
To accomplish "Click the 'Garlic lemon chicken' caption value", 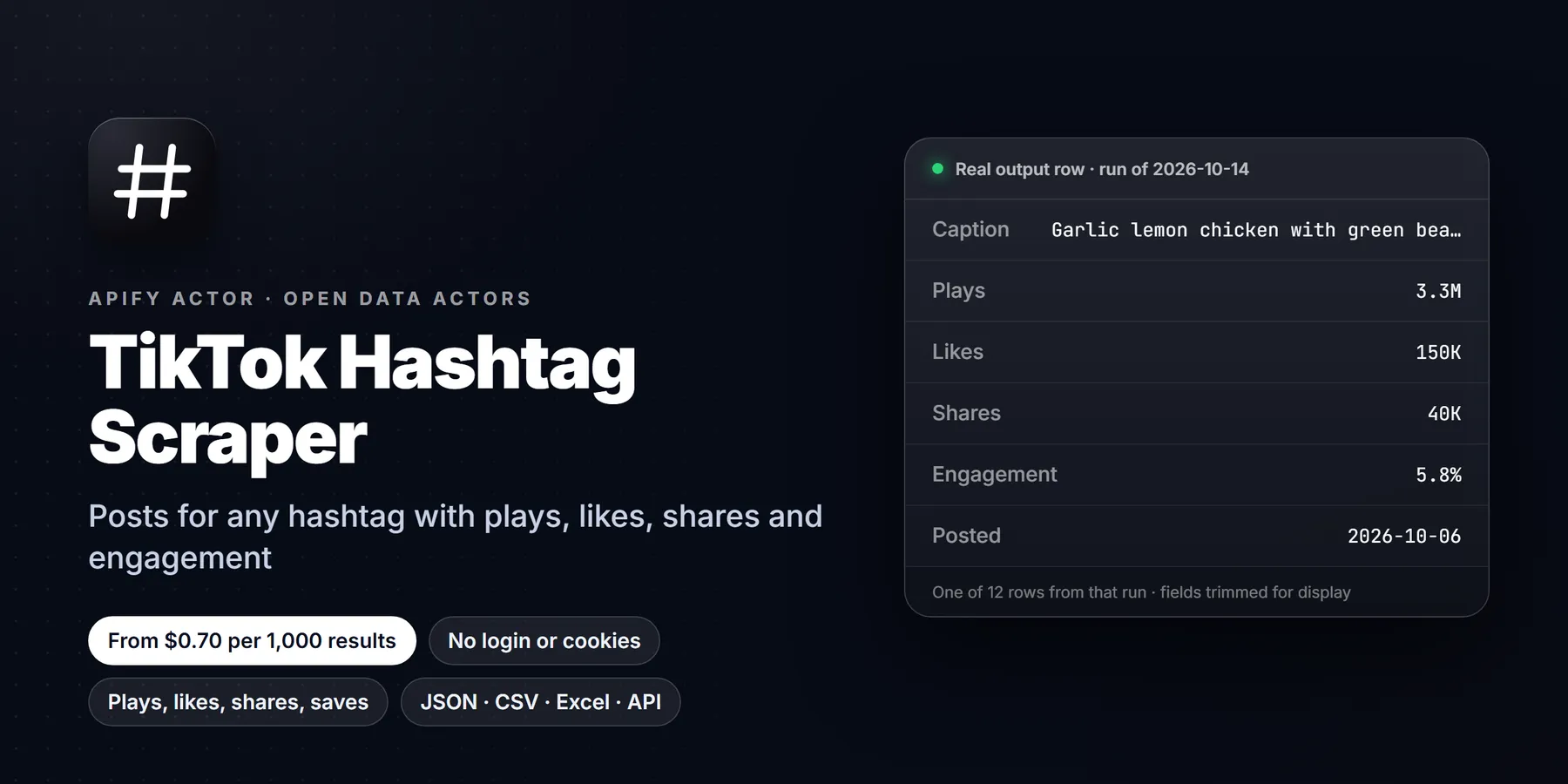I will point(1256,230).
